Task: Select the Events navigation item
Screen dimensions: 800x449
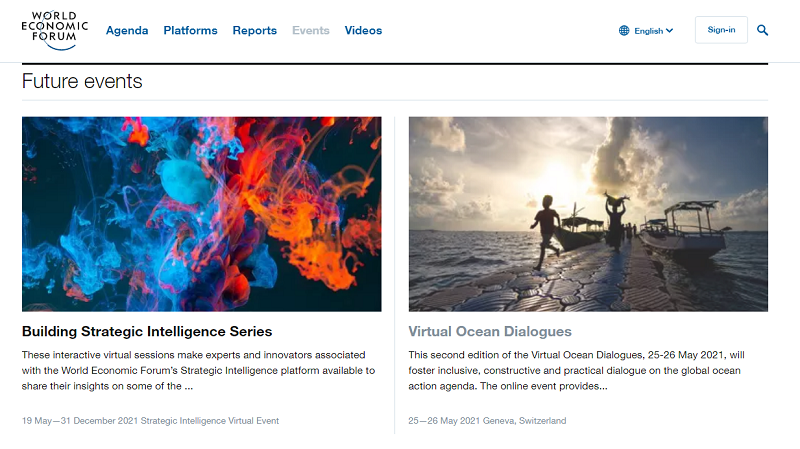Action: 310,30
